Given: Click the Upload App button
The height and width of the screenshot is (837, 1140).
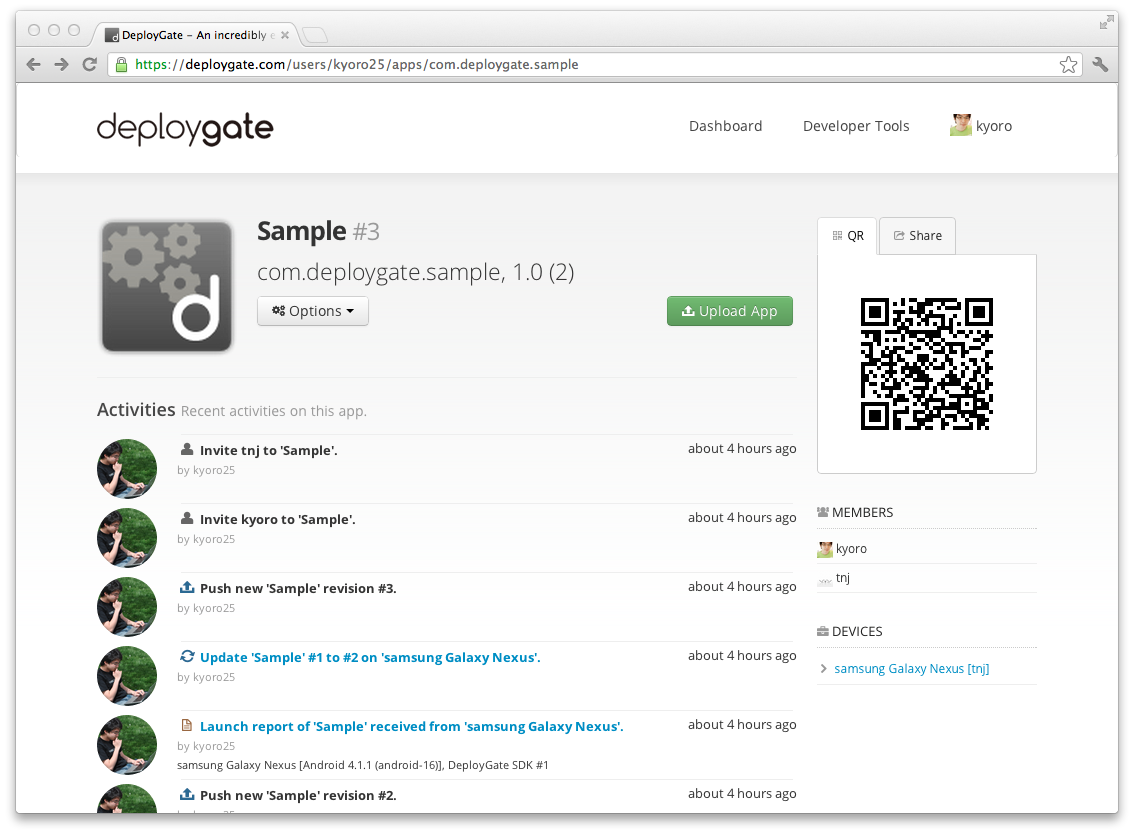Looking at the screenshot, I should pos(730,311).
